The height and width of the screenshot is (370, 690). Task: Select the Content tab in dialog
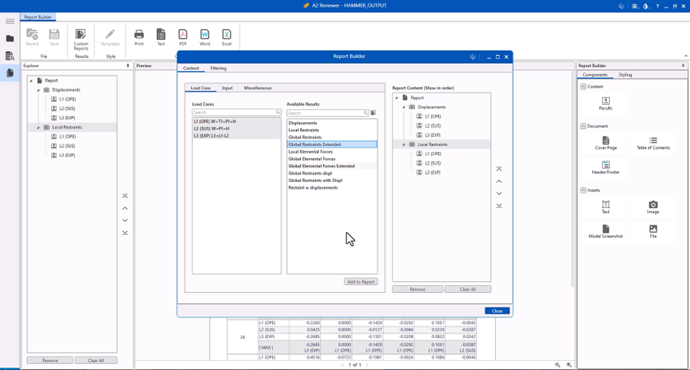pyautogui.click(x=191, y=68)
